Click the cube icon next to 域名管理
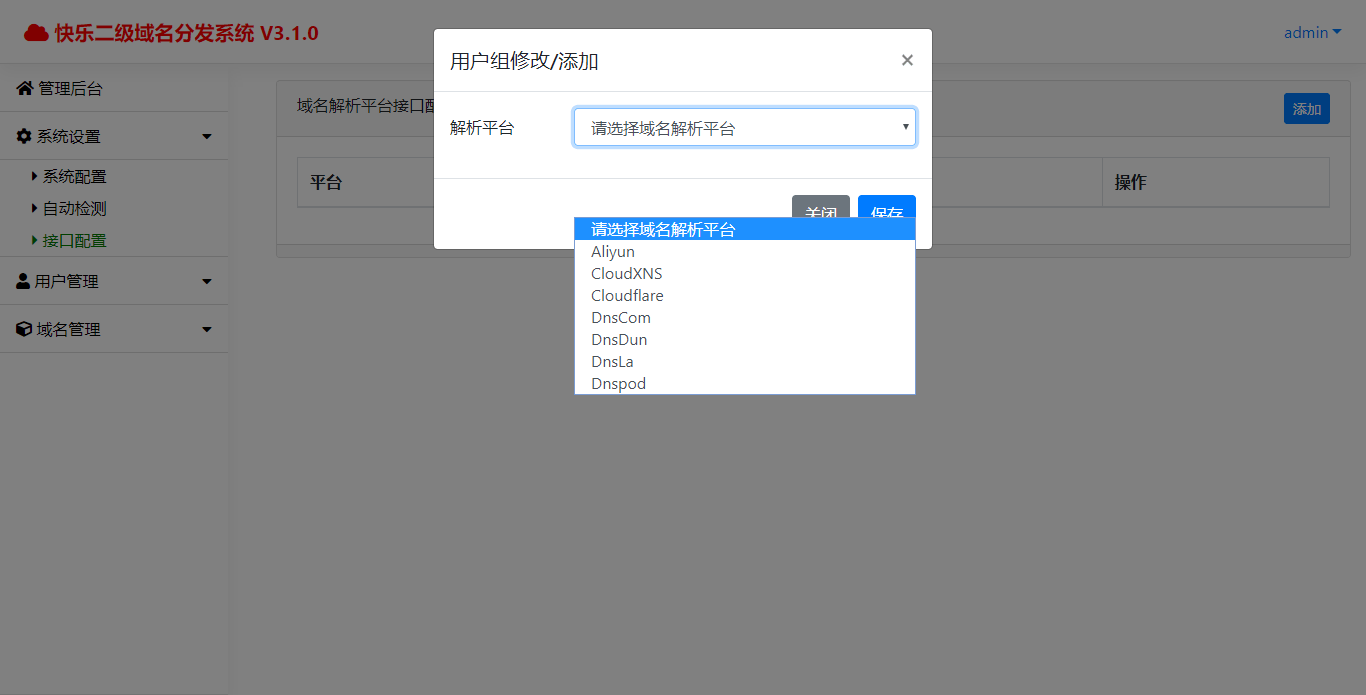The width and height of the screenshot is (1366, 695). click(x=22, y=329)
